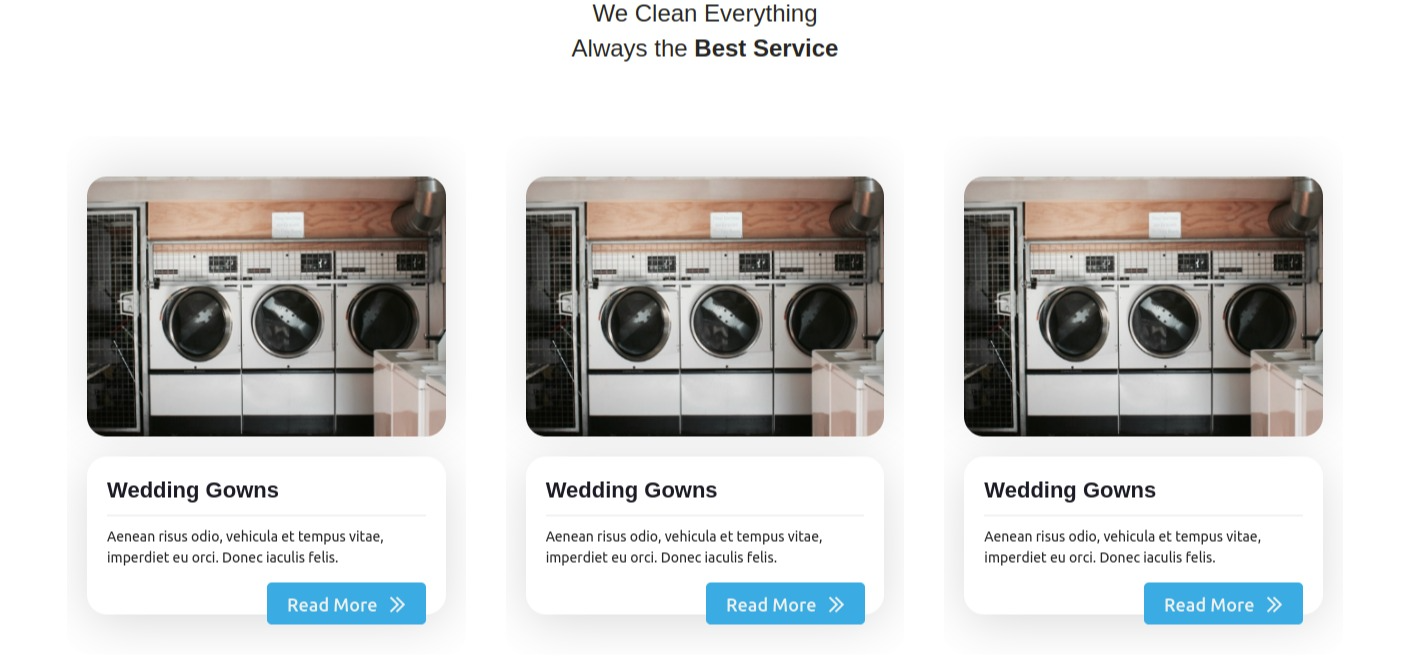Click the divider line under the left card title
This screenshot has height=657, width=1405.
[x=266, y=516]
